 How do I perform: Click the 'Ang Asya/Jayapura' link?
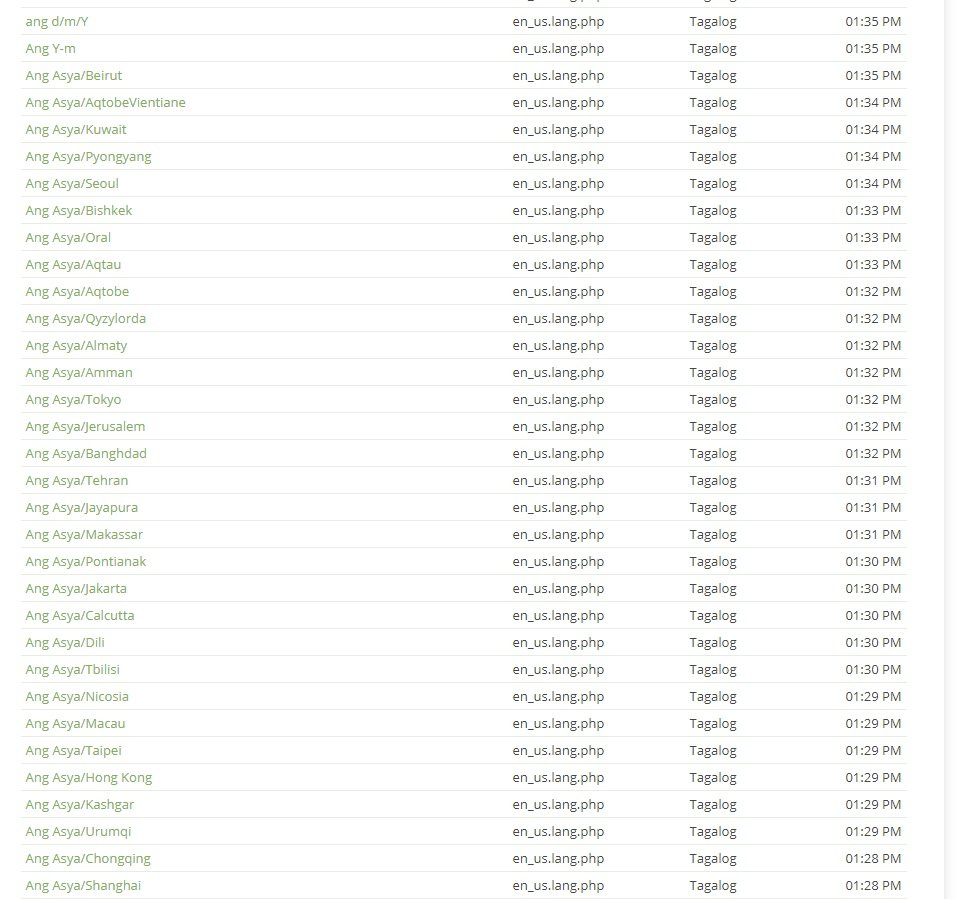[82, 507]
